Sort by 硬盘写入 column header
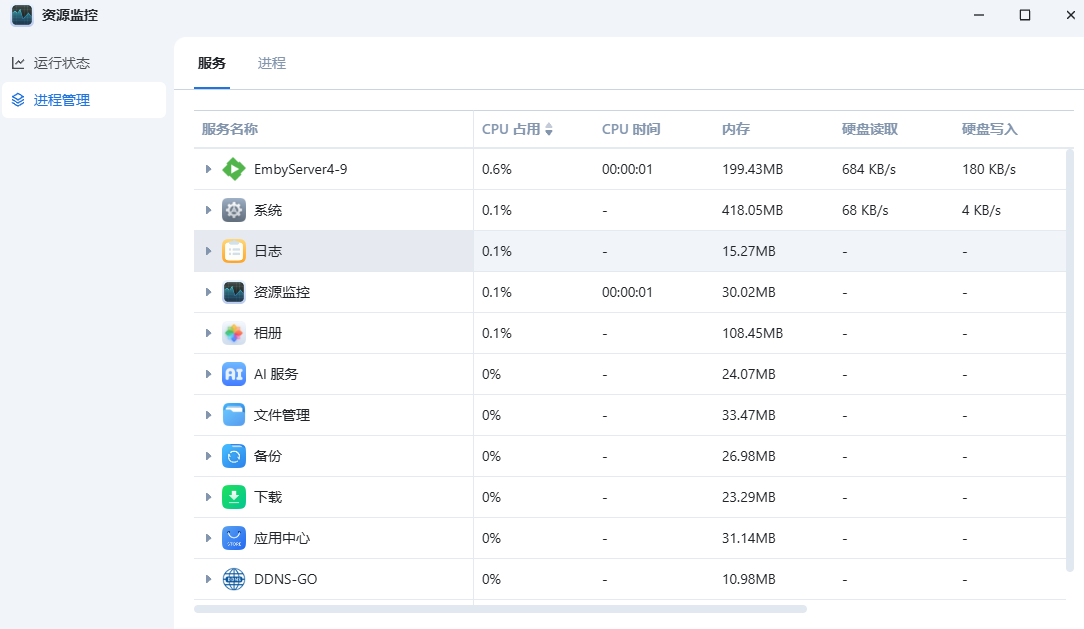 989,129
